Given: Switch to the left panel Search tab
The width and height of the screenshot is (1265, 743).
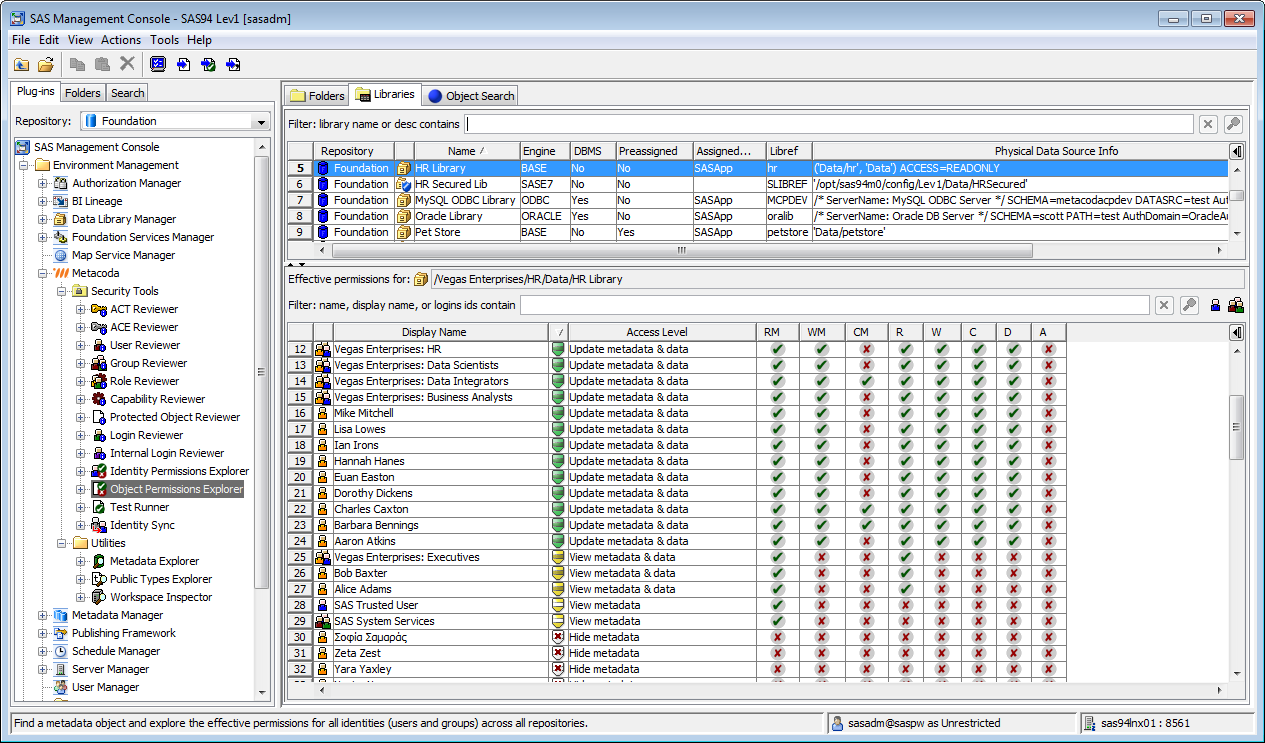Looking at the screenshot, I should coord(127,93).
